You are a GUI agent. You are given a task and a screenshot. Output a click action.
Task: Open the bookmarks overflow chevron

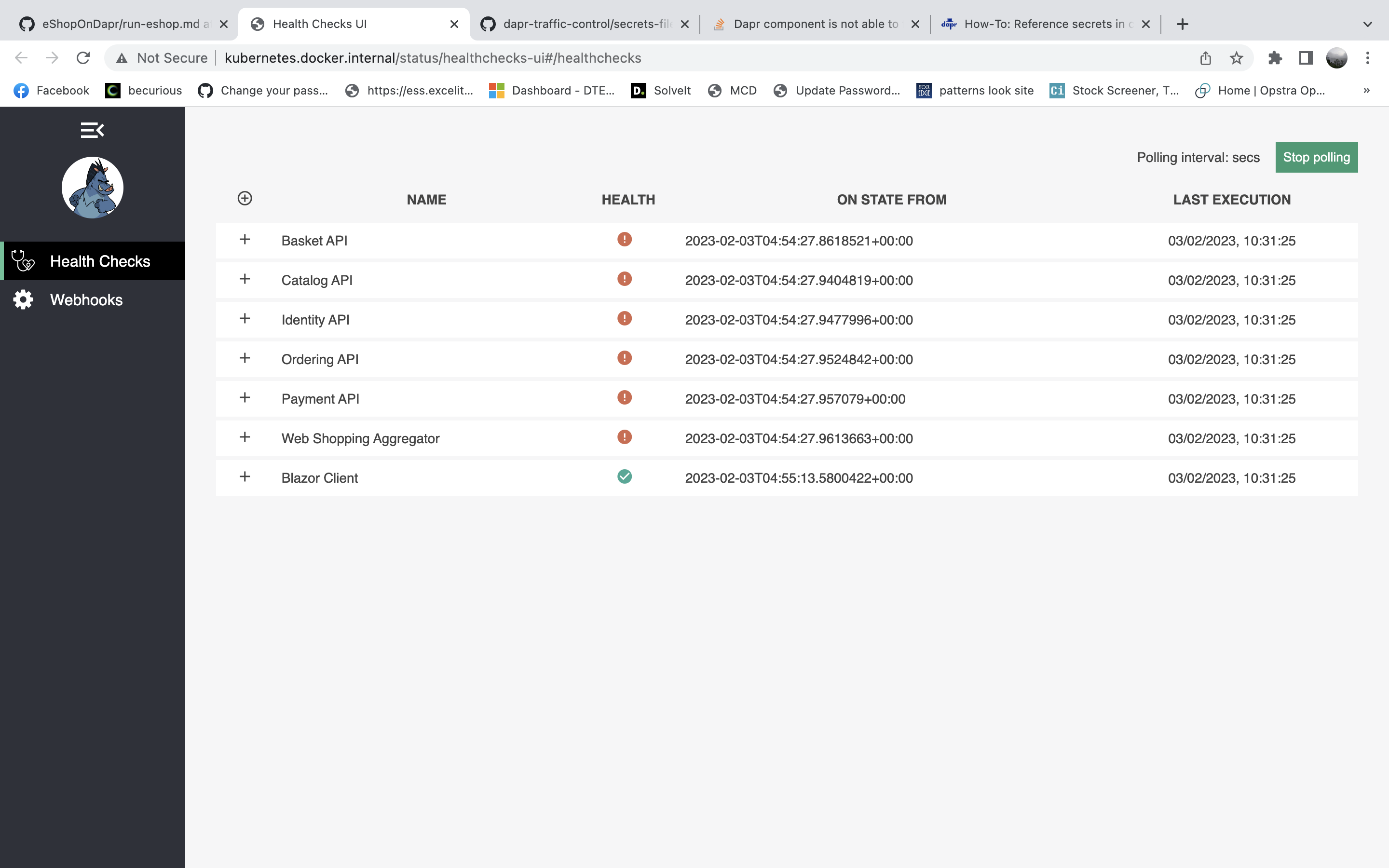[1366, 91]
